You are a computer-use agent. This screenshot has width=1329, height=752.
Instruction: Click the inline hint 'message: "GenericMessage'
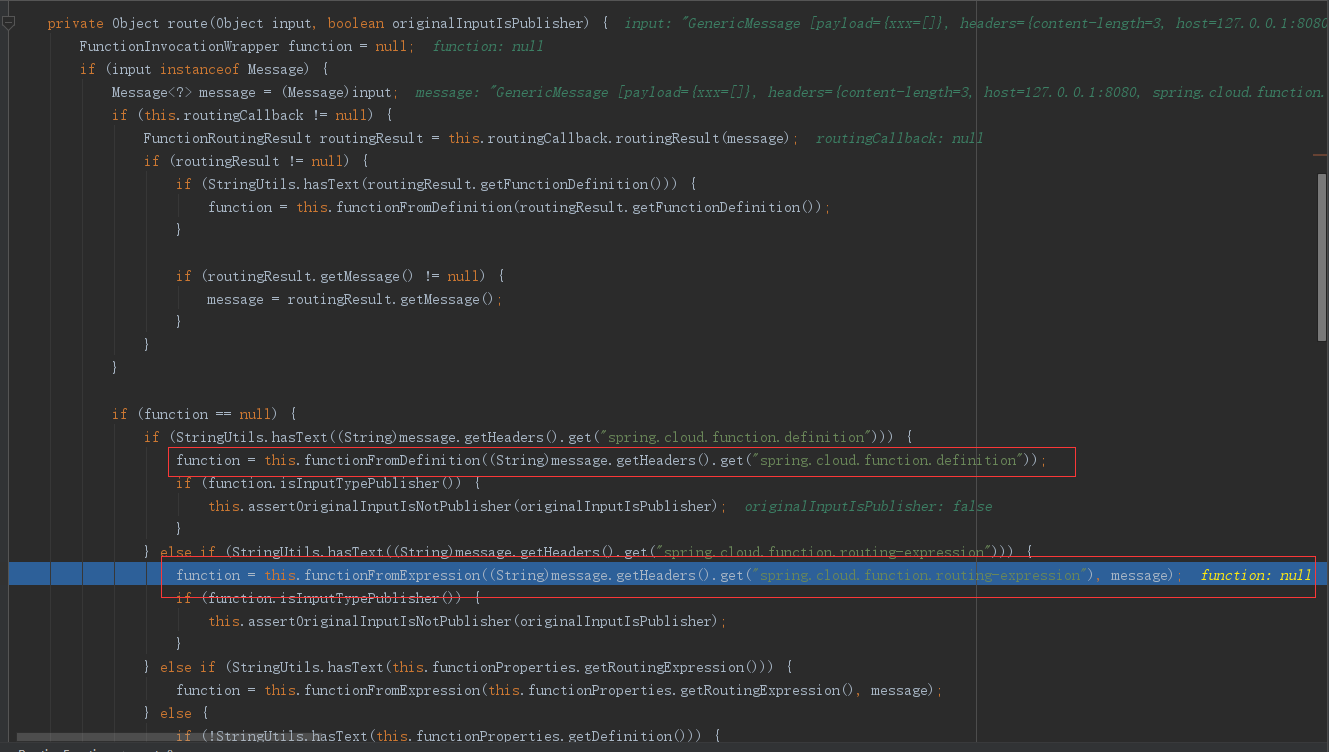tap(512, 92)
